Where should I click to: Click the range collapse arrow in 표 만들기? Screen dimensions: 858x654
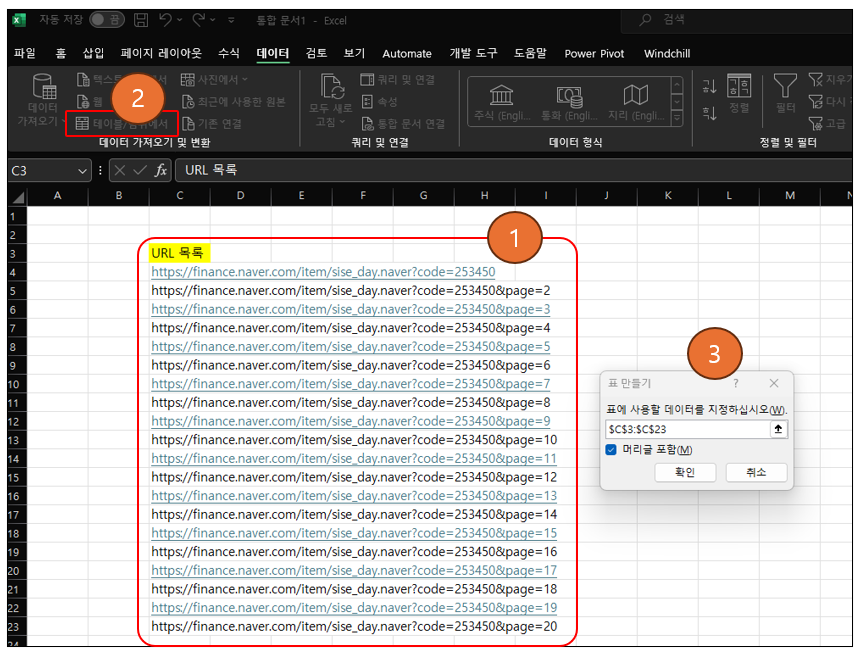pyautogui.click(x=778, y=429)
